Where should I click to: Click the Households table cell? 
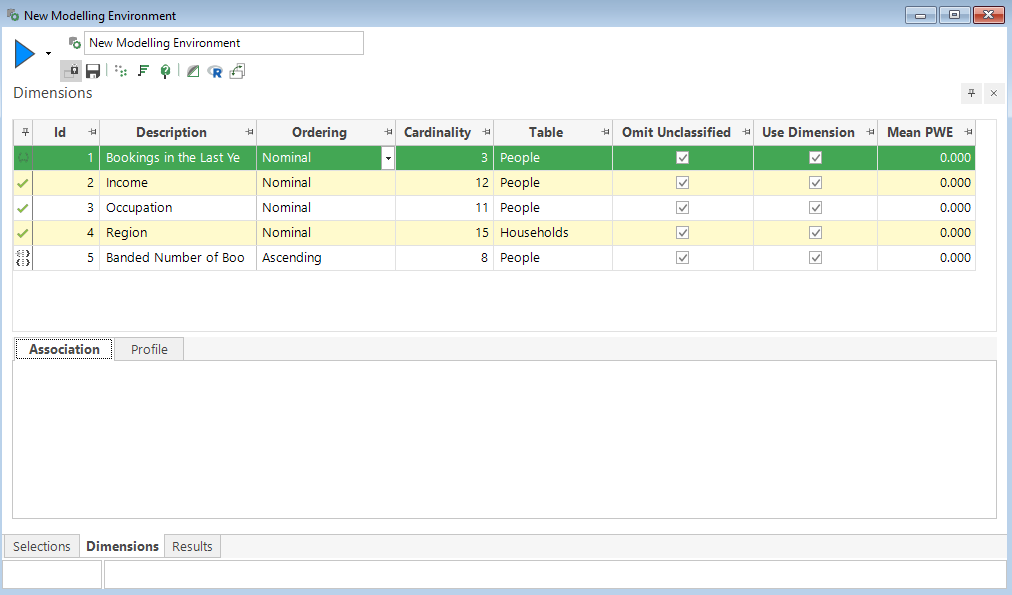[553, 232]
